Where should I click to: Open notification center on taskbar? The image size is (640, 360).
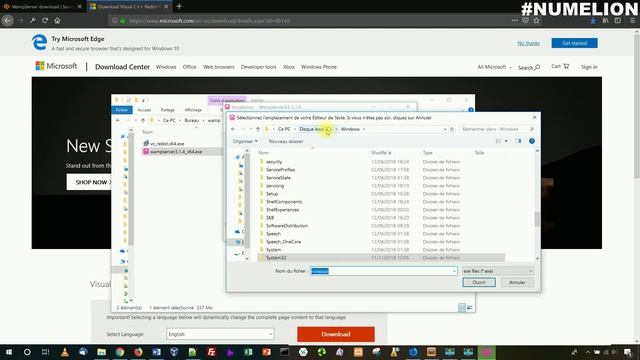(x=628, y=352)
